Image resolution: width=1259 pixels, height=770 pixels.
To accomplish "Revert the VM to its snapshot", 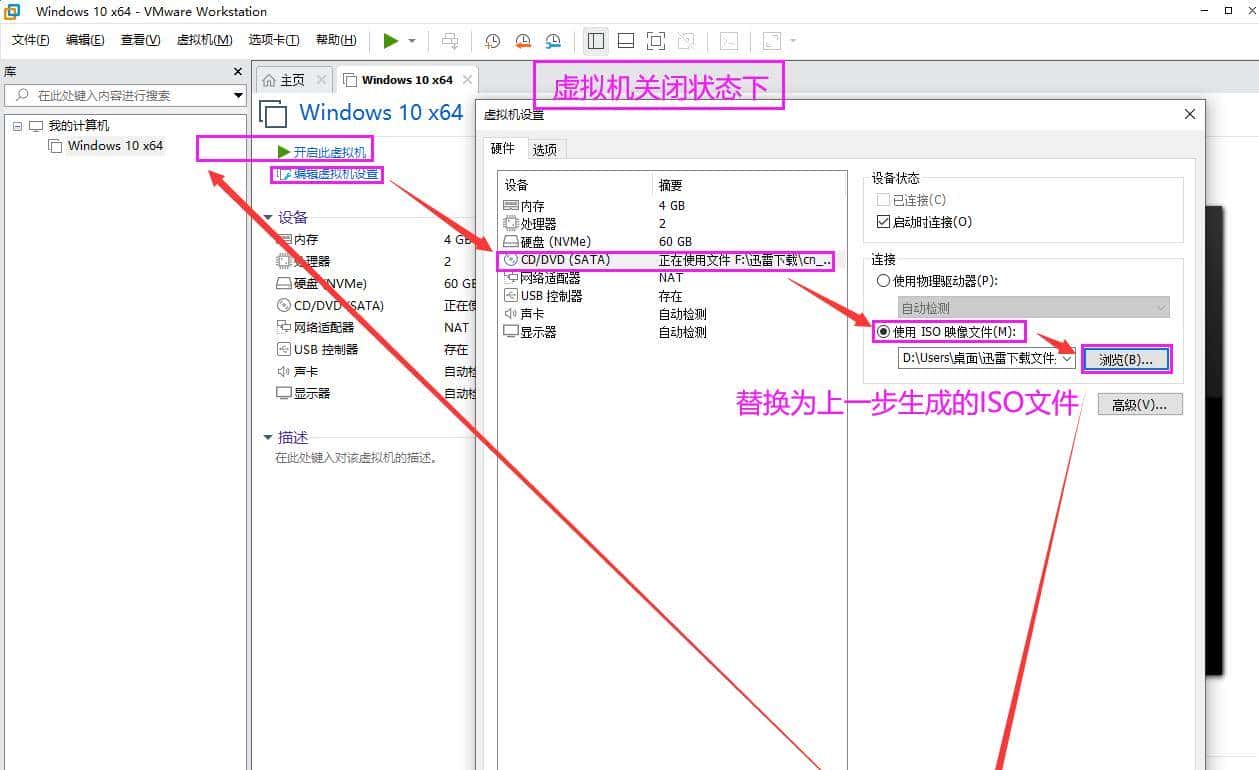I will 522,41.
